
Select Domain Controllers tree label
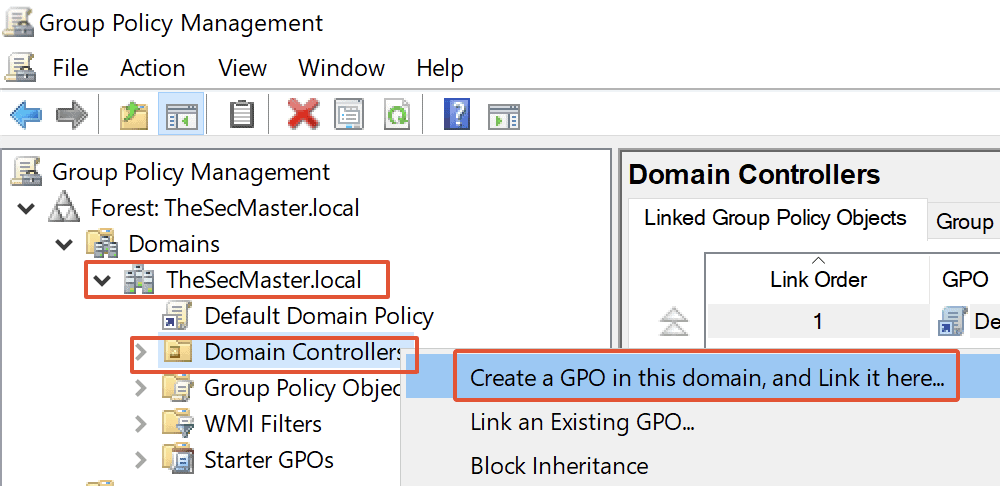304,352
